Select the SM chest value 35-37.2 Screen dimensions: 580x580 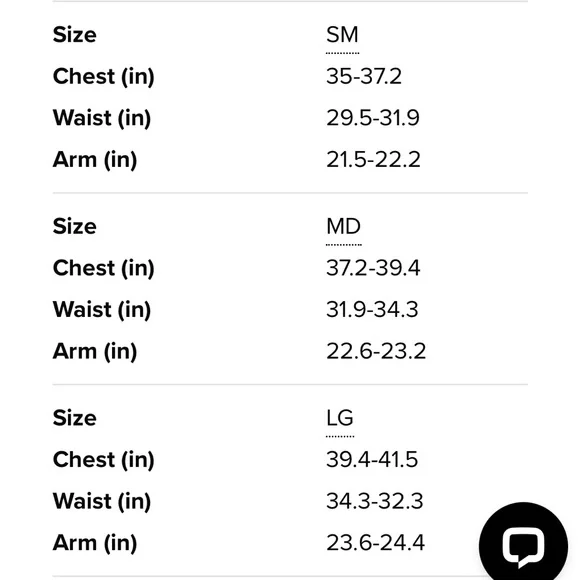tap(364, 77)
